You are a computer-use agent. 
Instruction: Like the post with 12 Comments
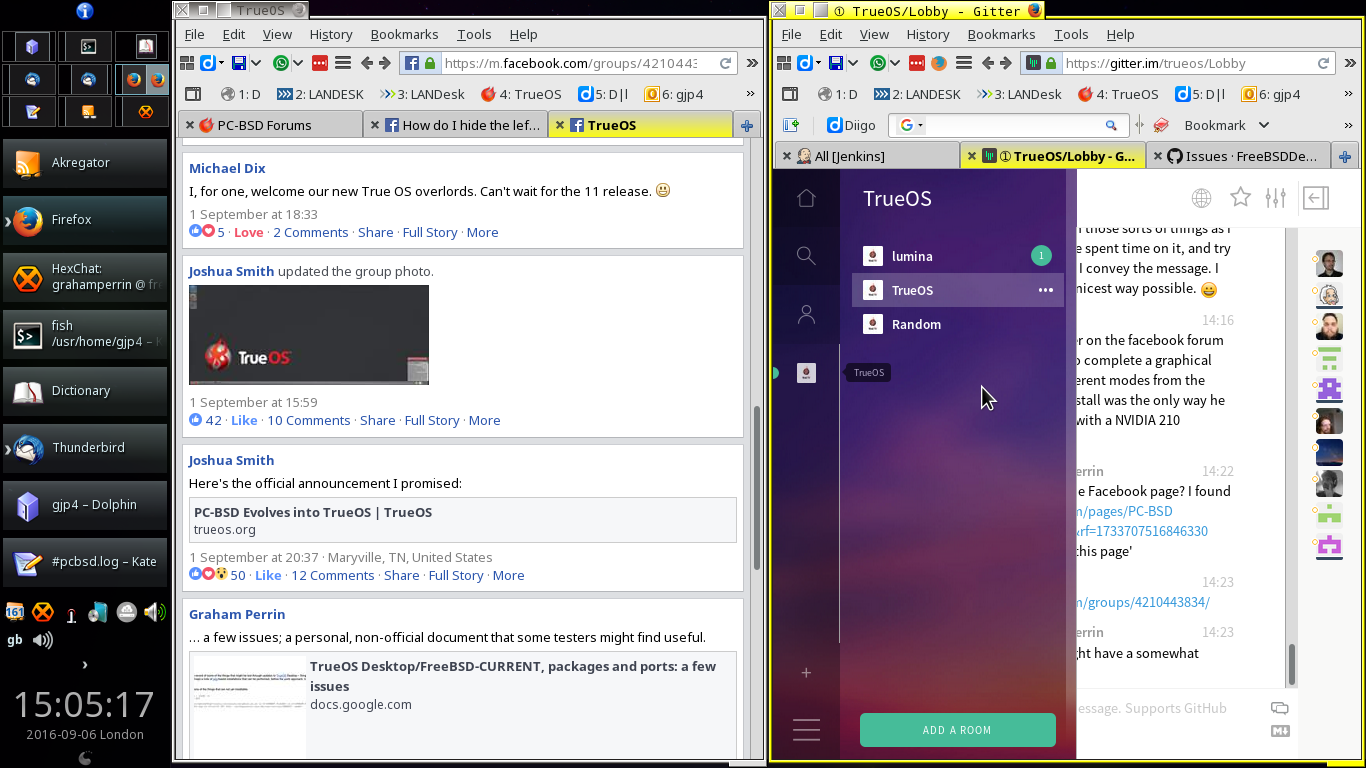[268, 575]
